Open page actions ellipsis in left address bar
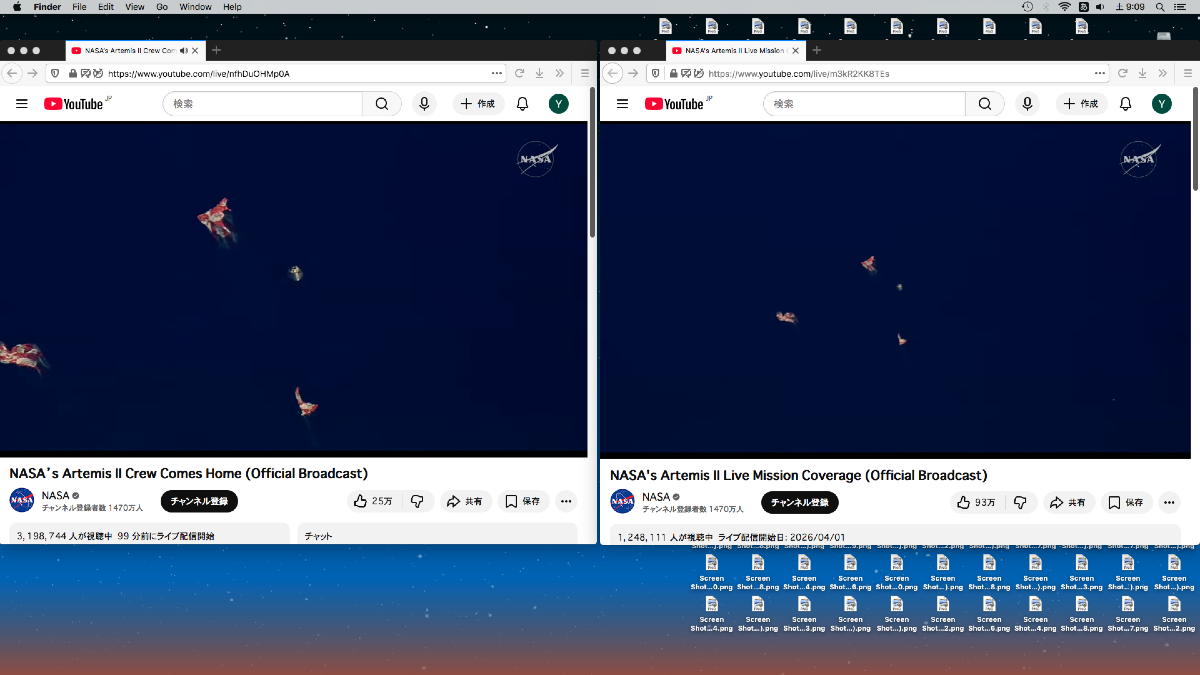 pos(497,73)
